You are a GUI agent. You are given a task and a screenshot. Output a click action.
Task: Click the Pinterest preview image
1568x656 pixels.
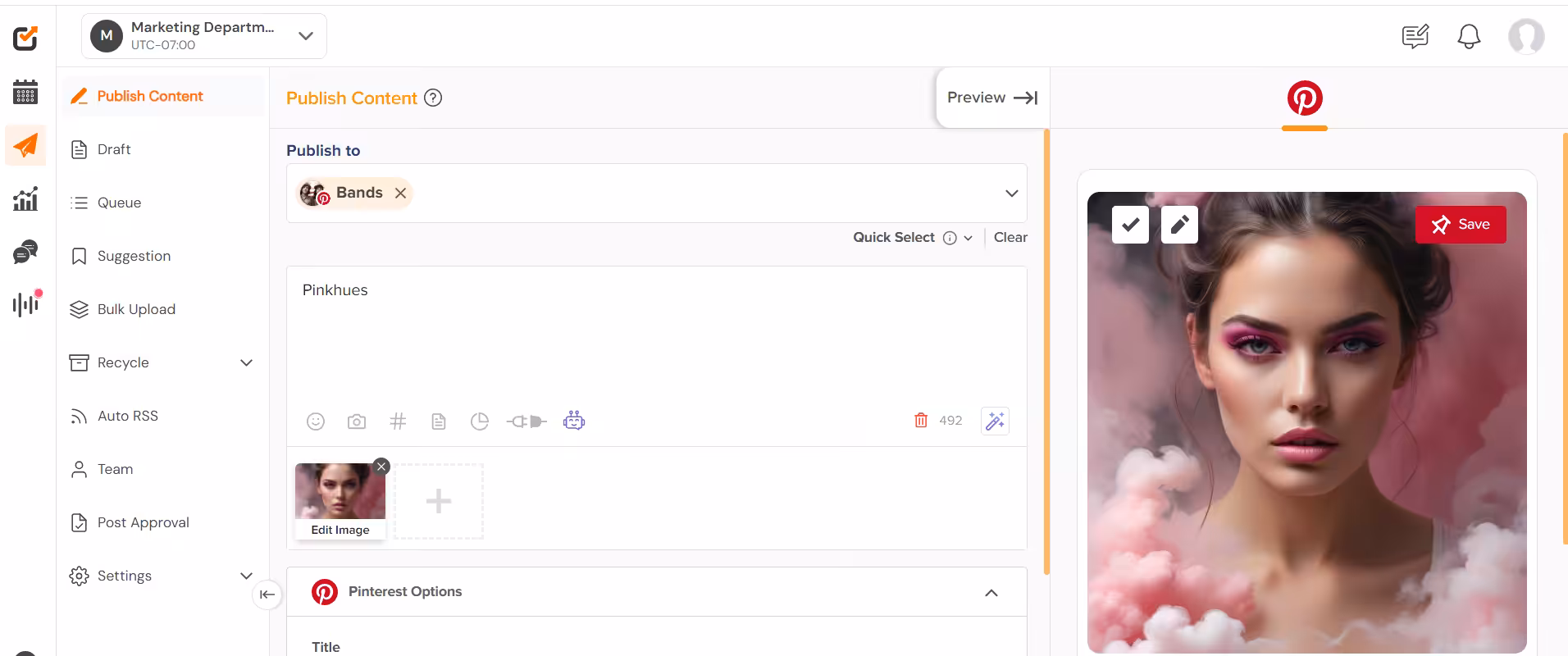pos(1306,422)
